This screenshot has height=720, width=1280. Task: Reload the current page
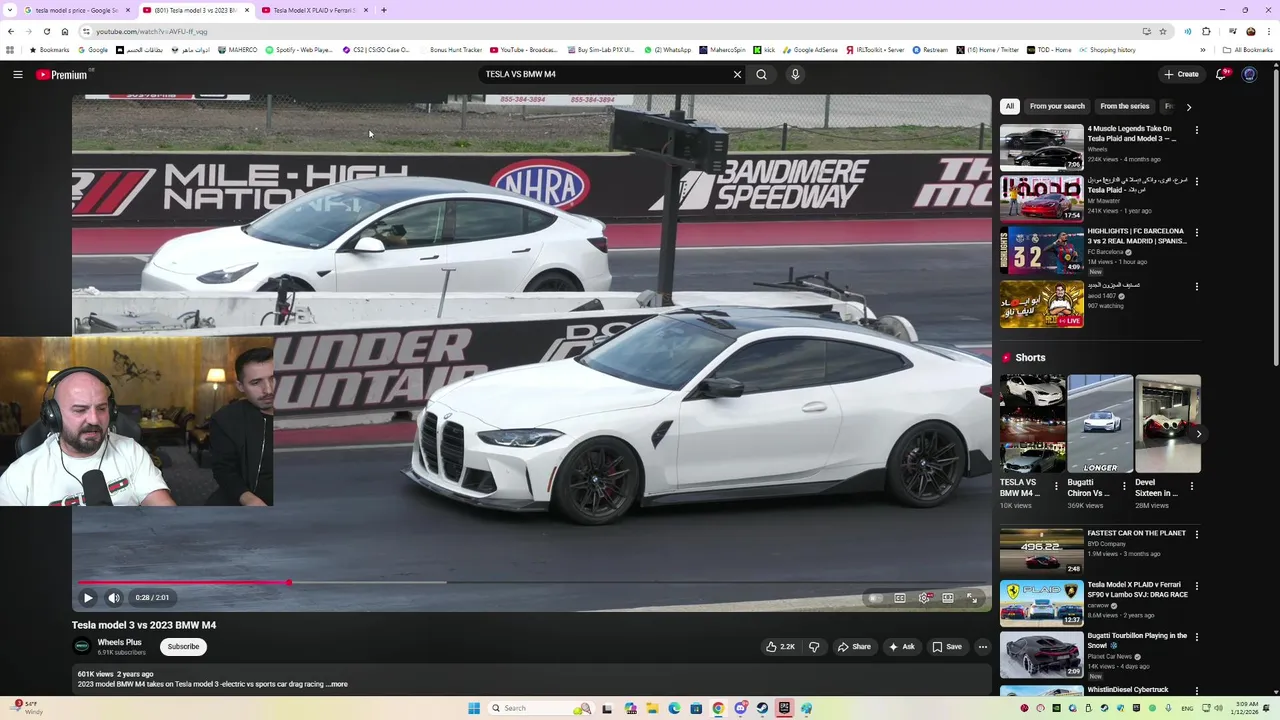[x=46, y=31]
